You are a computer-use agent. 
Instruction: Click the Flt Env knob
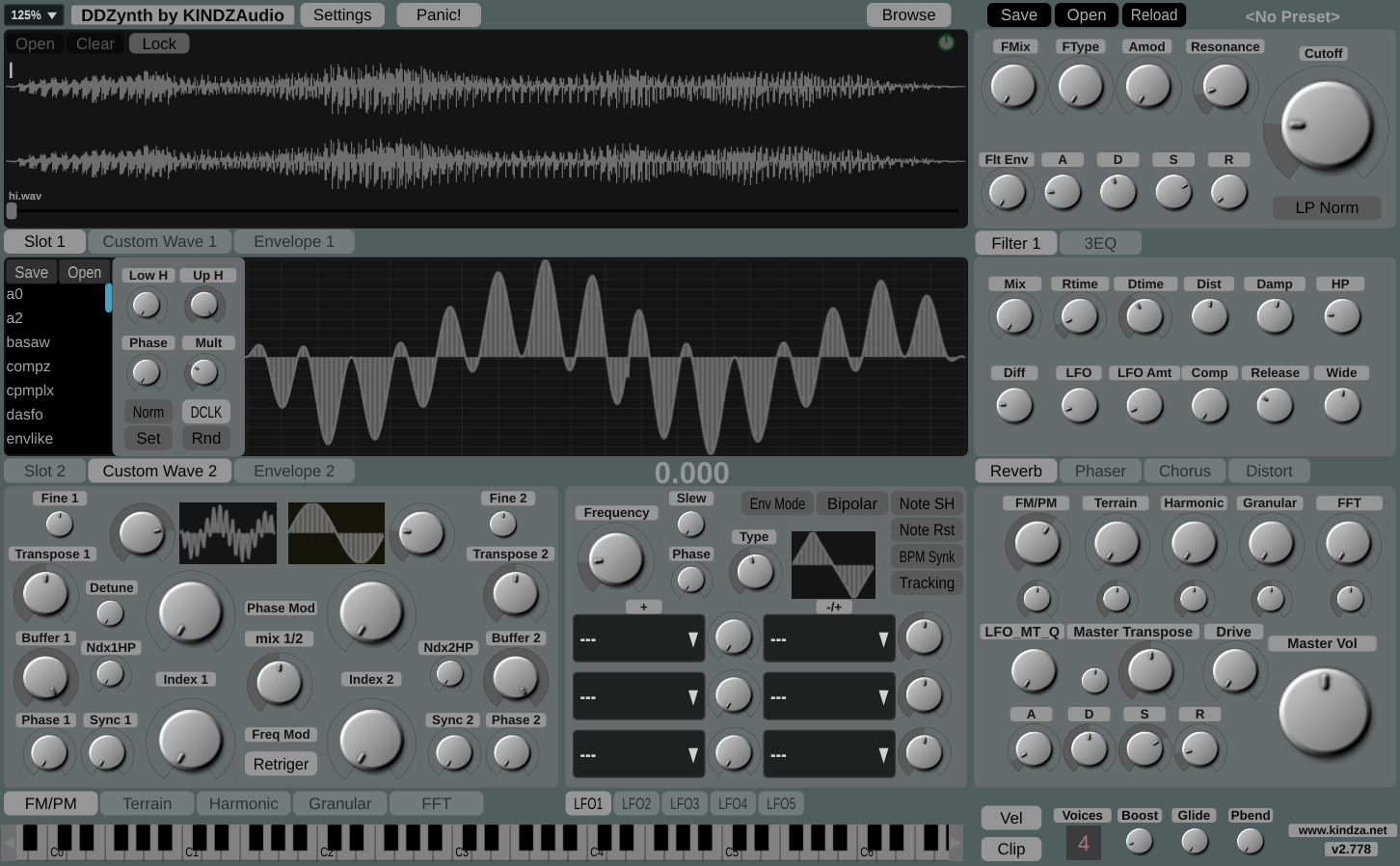[x=1007, y=192]
